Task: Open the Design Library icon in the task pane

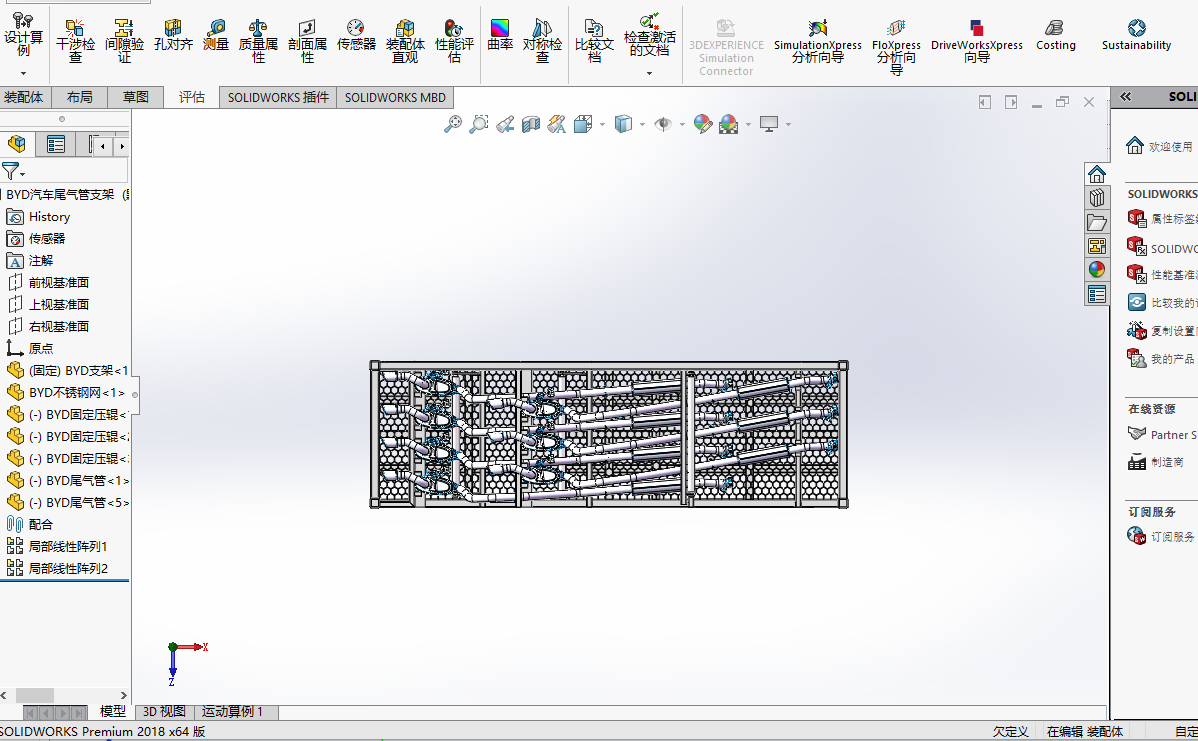Action: [x=1097, y=198]
